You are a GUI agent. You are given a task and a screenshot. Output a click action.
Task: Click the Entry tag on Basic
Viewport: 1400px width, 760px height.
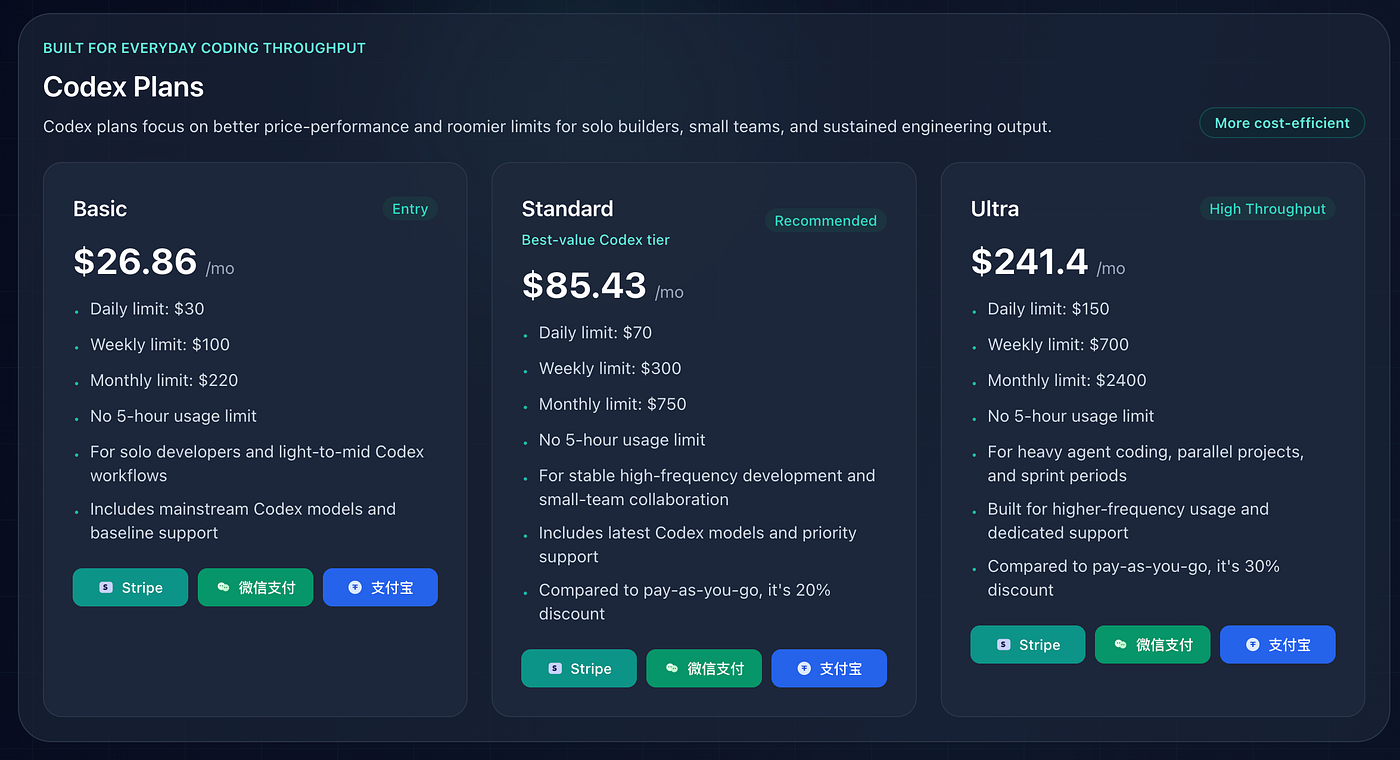(410, 209)
